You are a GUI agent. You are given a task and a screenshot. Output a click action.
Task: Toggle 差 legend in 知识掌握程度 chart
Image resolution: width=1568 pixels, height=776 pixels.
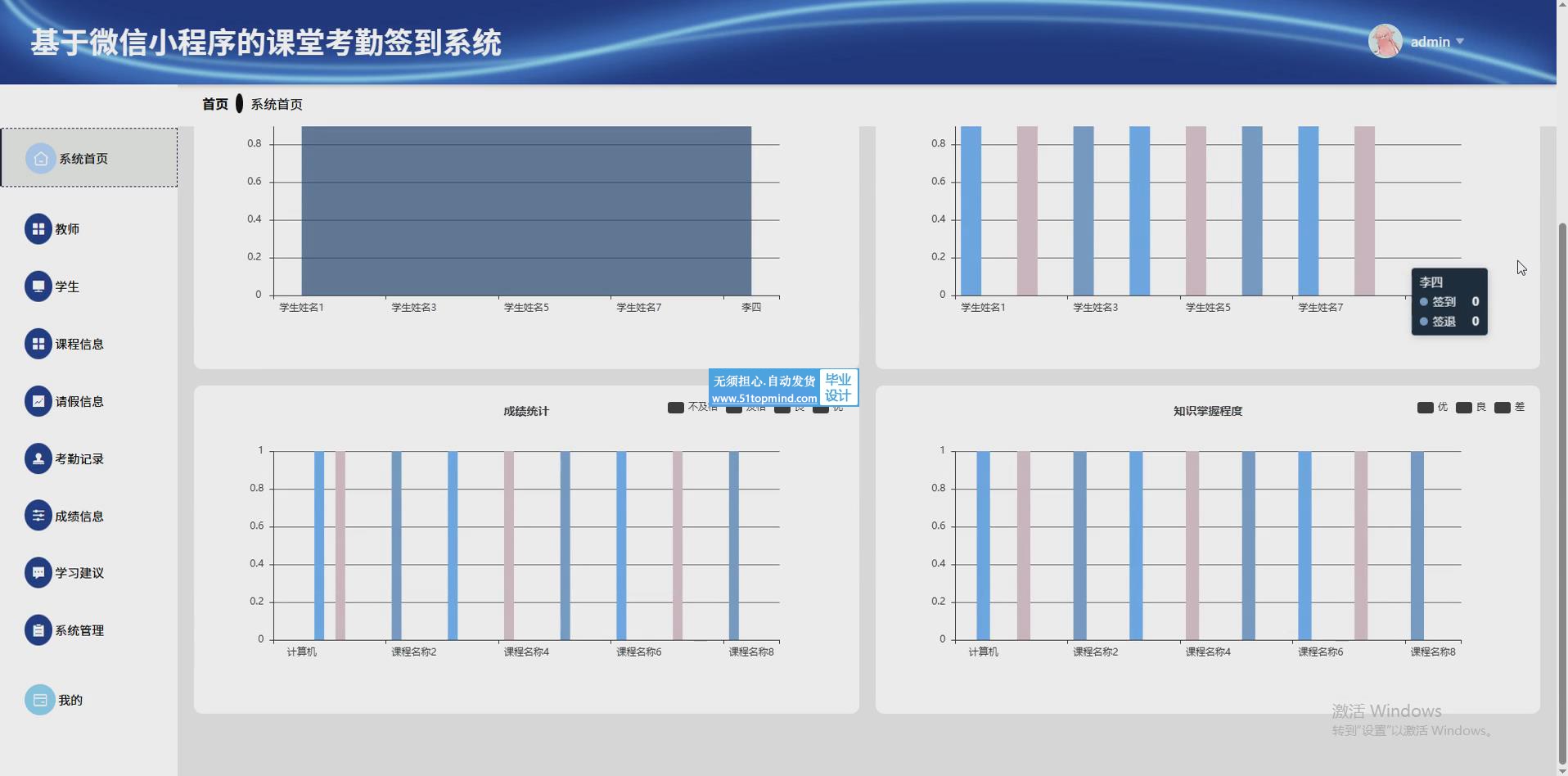pyautogui.click(x=1508, y=408)
